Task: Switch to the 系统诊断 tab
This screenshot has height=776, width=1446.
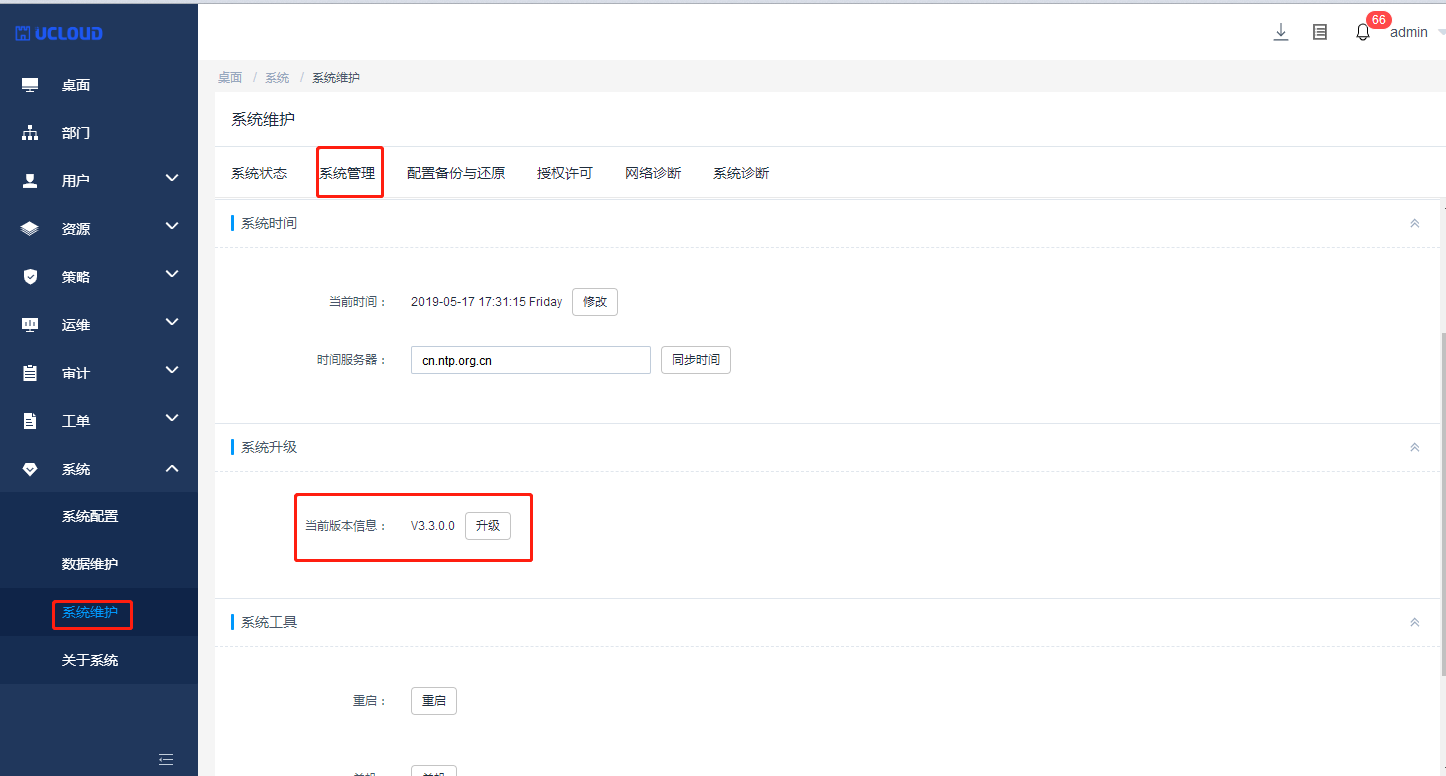Action: pos(741,173)
